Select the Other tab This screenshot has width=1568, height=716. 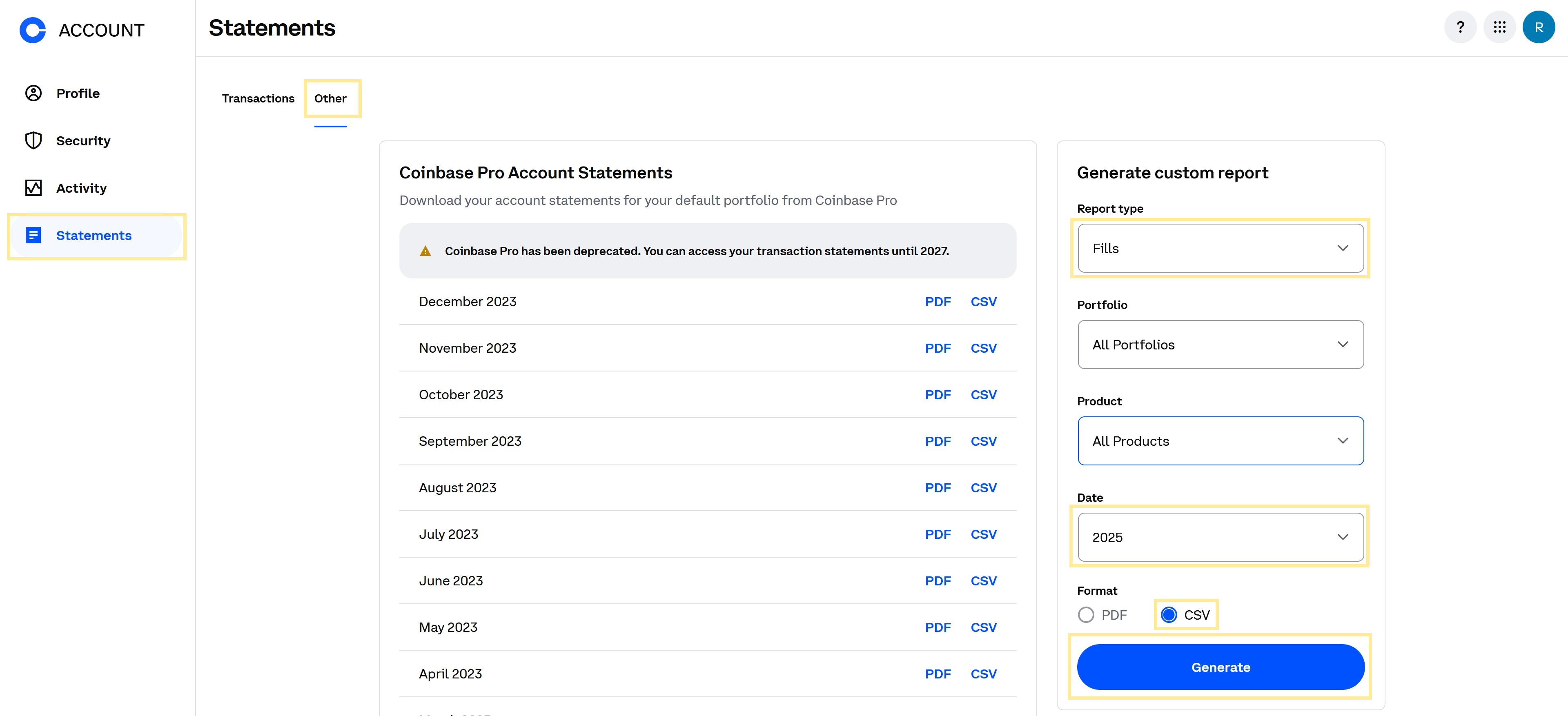point(330,98)
